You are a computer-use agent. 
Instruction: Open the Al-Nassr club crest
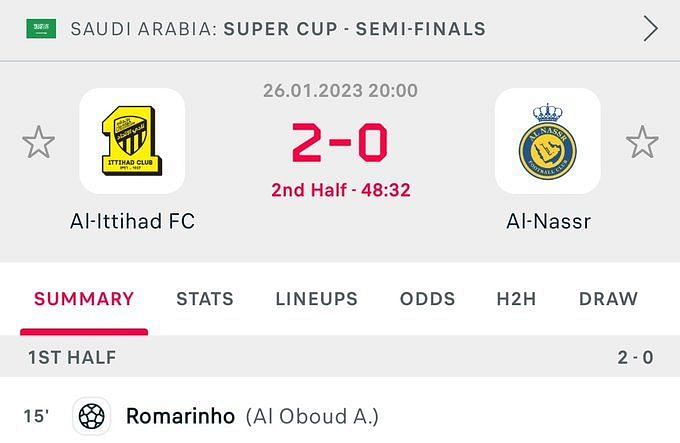coord(548,141)
